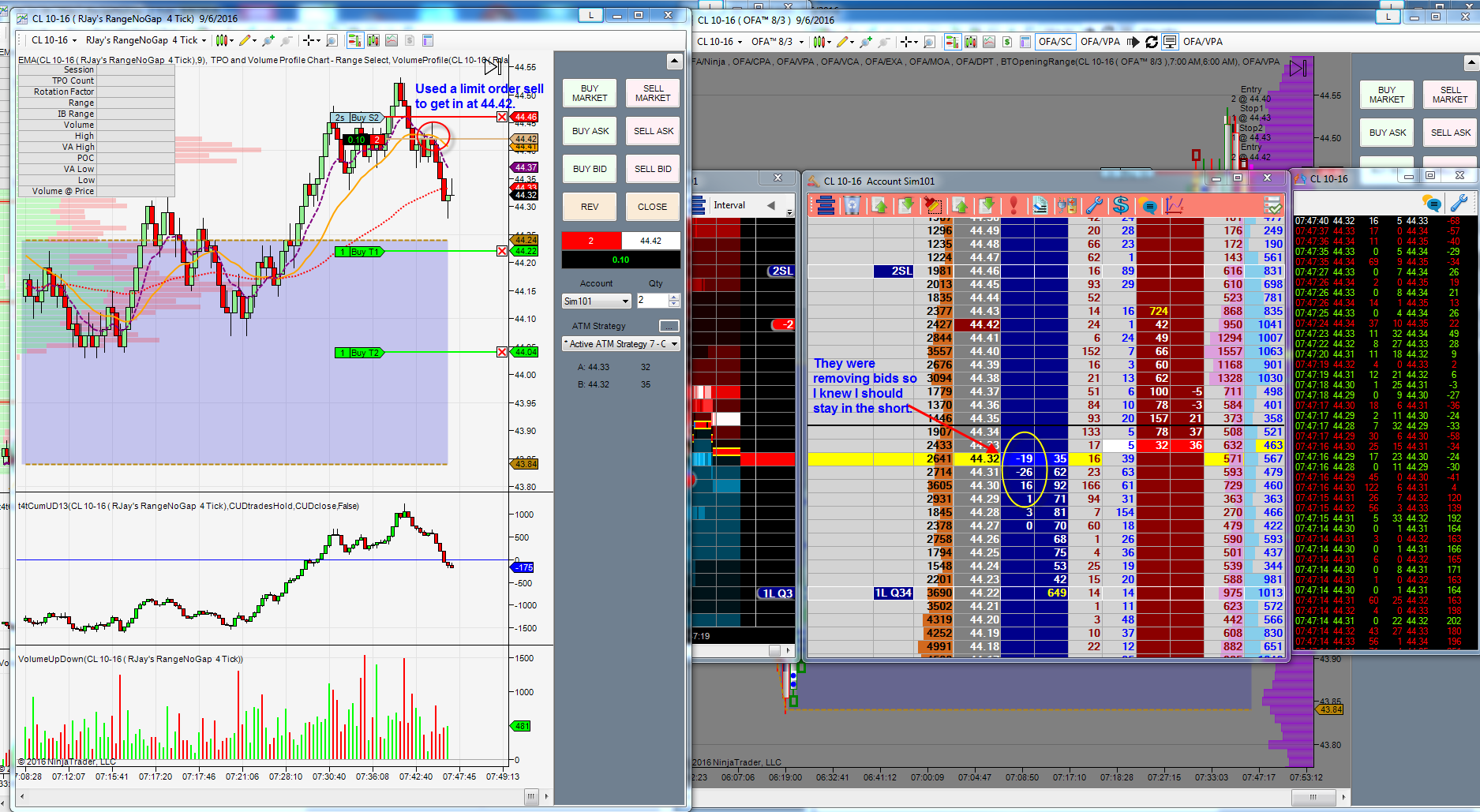Viewport: 1480px width, 812px height.
Task: Expand the Interval panel arrow
Action: (771, 205)
